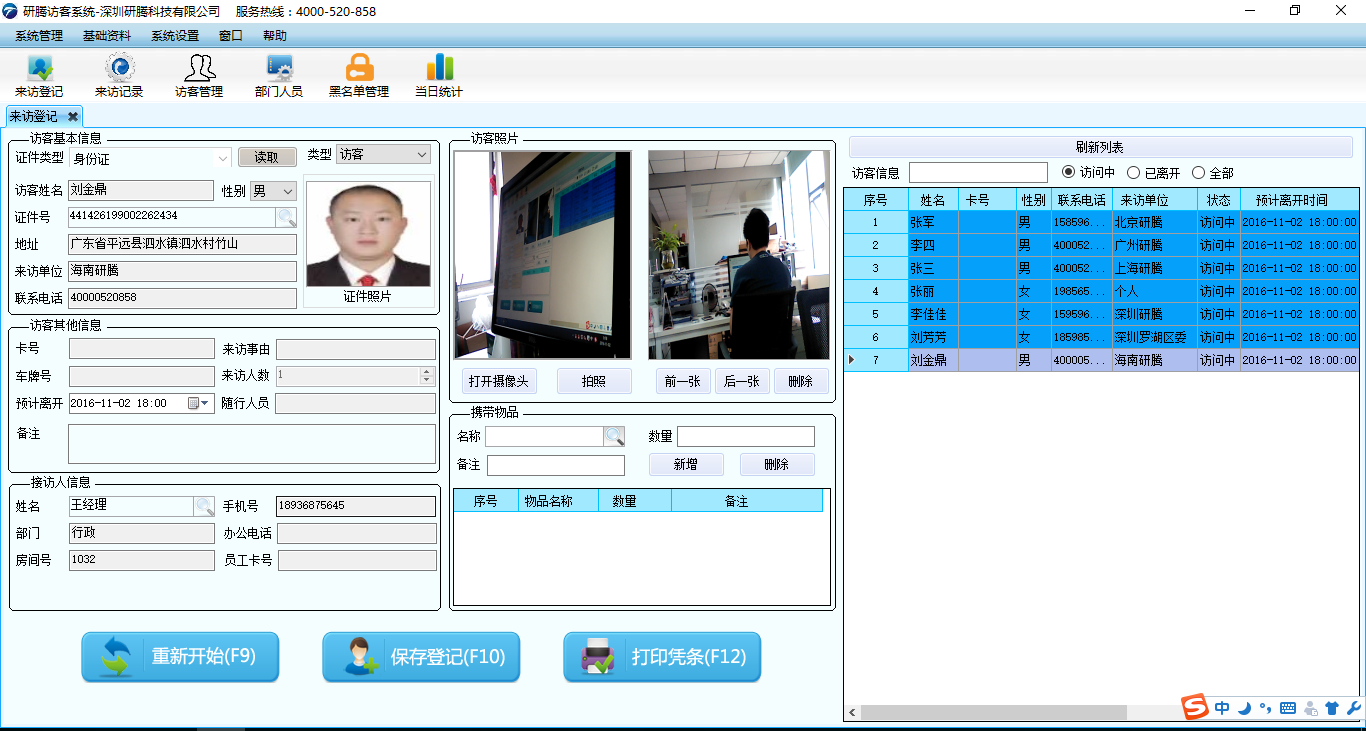This screenshot has width=1366, height=731.
Task: Open the 访客管理 visitor management icon
Action: (199, 76)
